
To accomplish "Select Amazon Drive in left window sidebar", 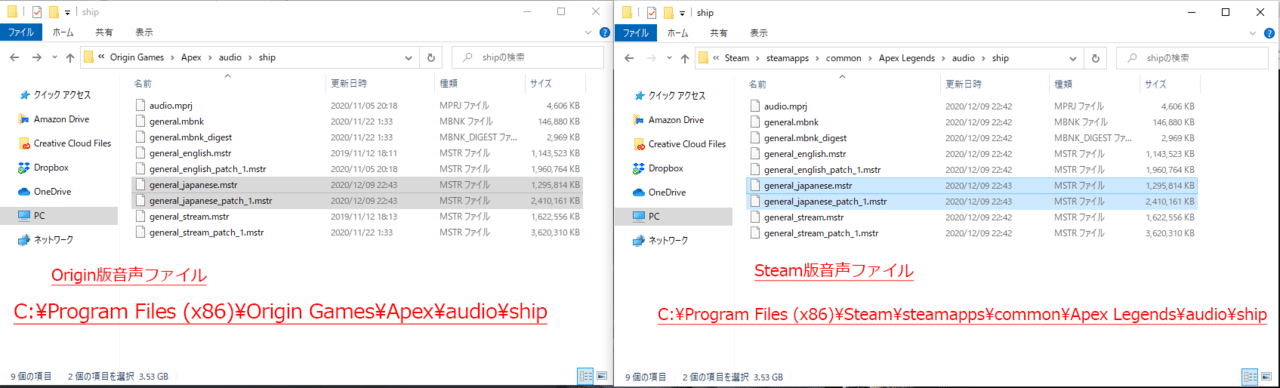I will [61, 119].
